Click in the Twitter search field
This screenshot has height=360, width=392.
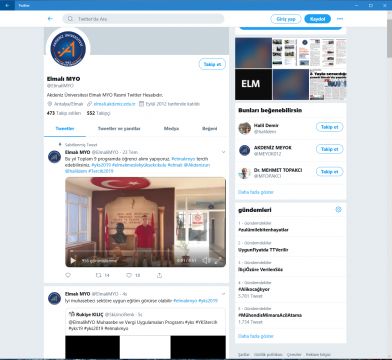[x=143, y=19]
